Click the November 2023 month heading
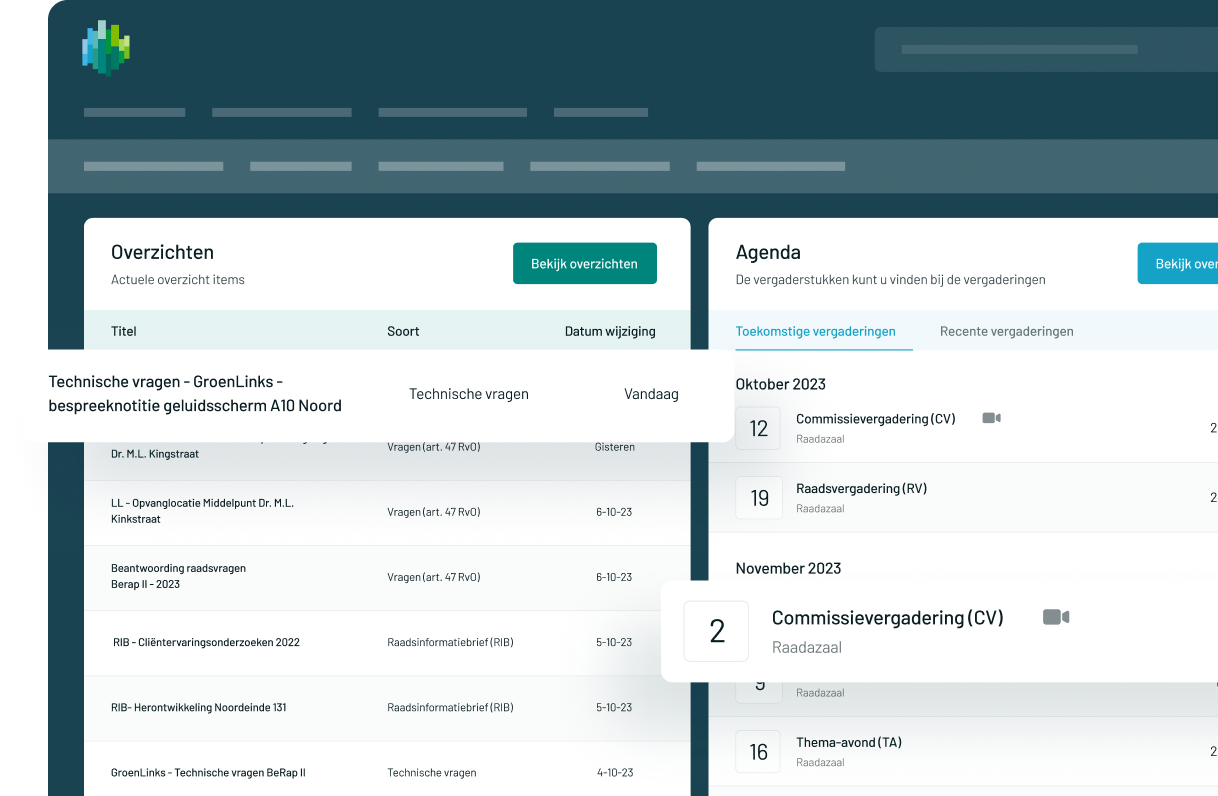 (789, 568)
